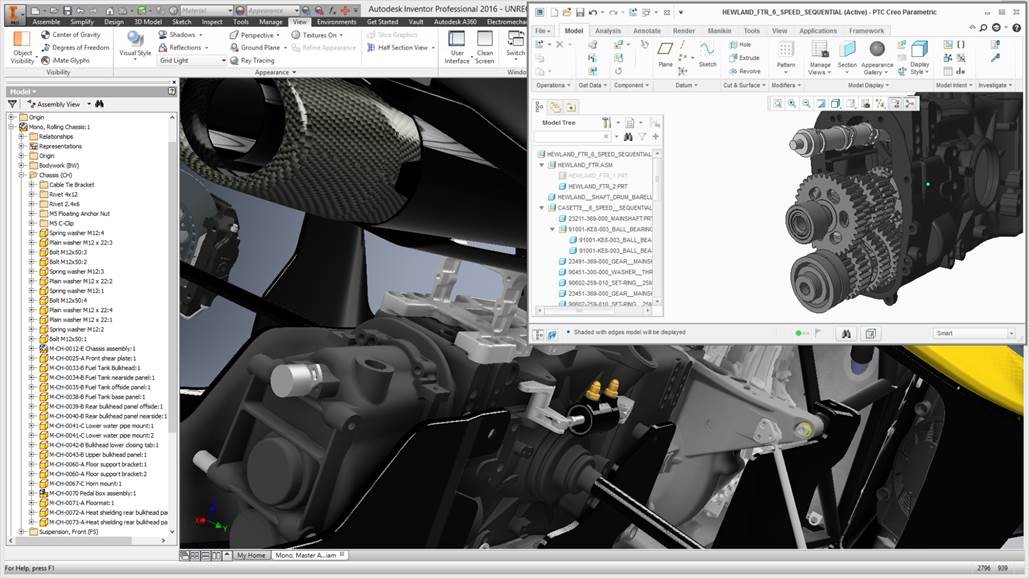Open the Textures On dropdown
The height and width of the screenshot is (578, 1029).
(x=318, y=35)
